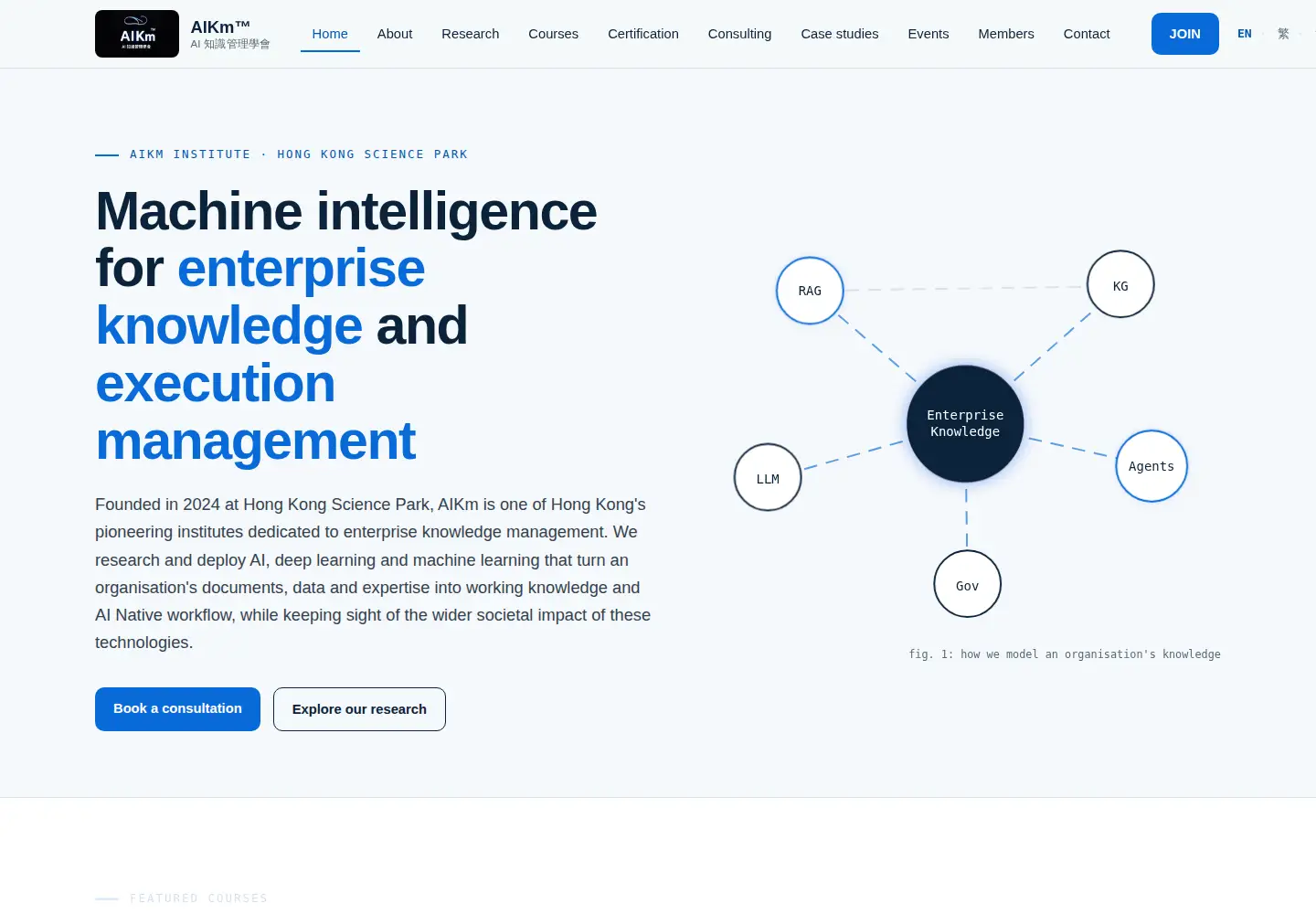Click the 'AI 知識管理學會' subtitle text
Image resolution: width=1316 pixels, height=914 pixels.
tap(230, 44)
